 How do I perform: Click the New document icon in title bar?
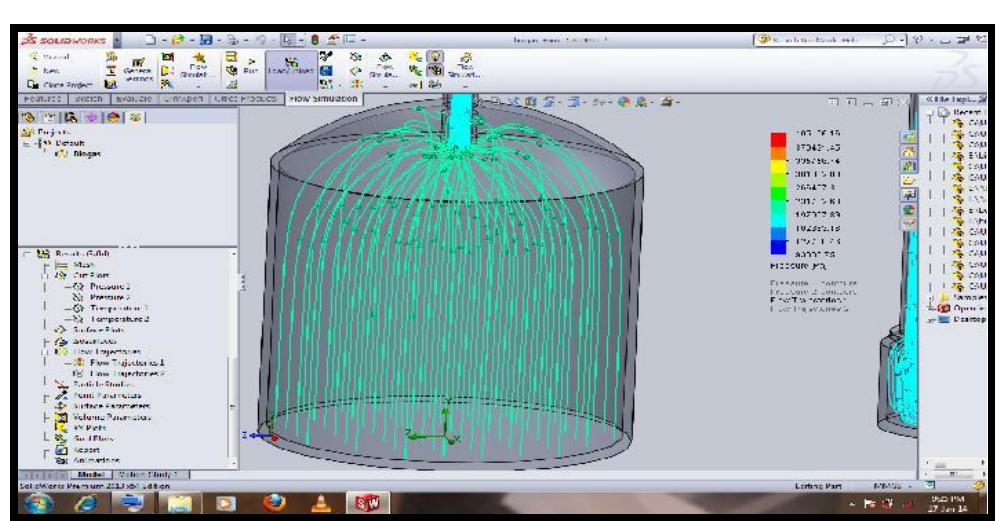coord(150,41)
